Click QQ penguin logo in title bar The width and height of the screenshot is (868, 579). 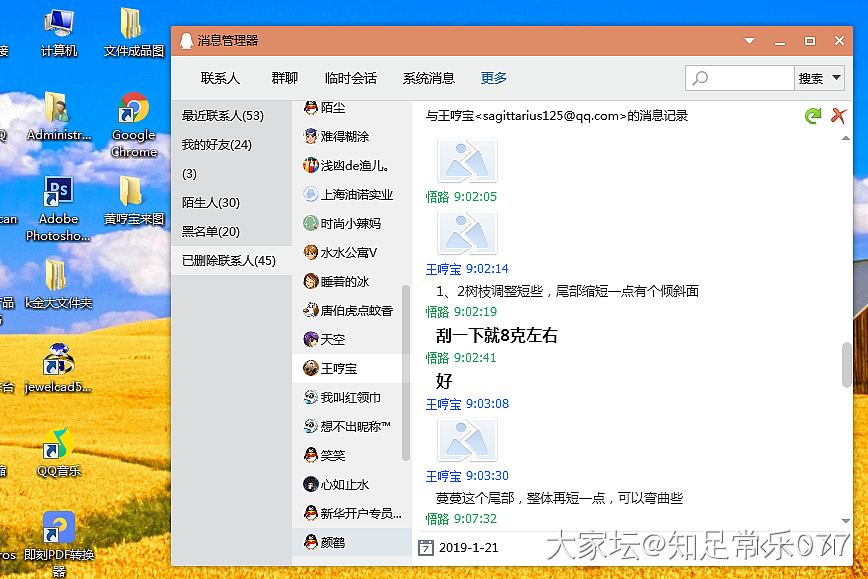pos(185,41)
